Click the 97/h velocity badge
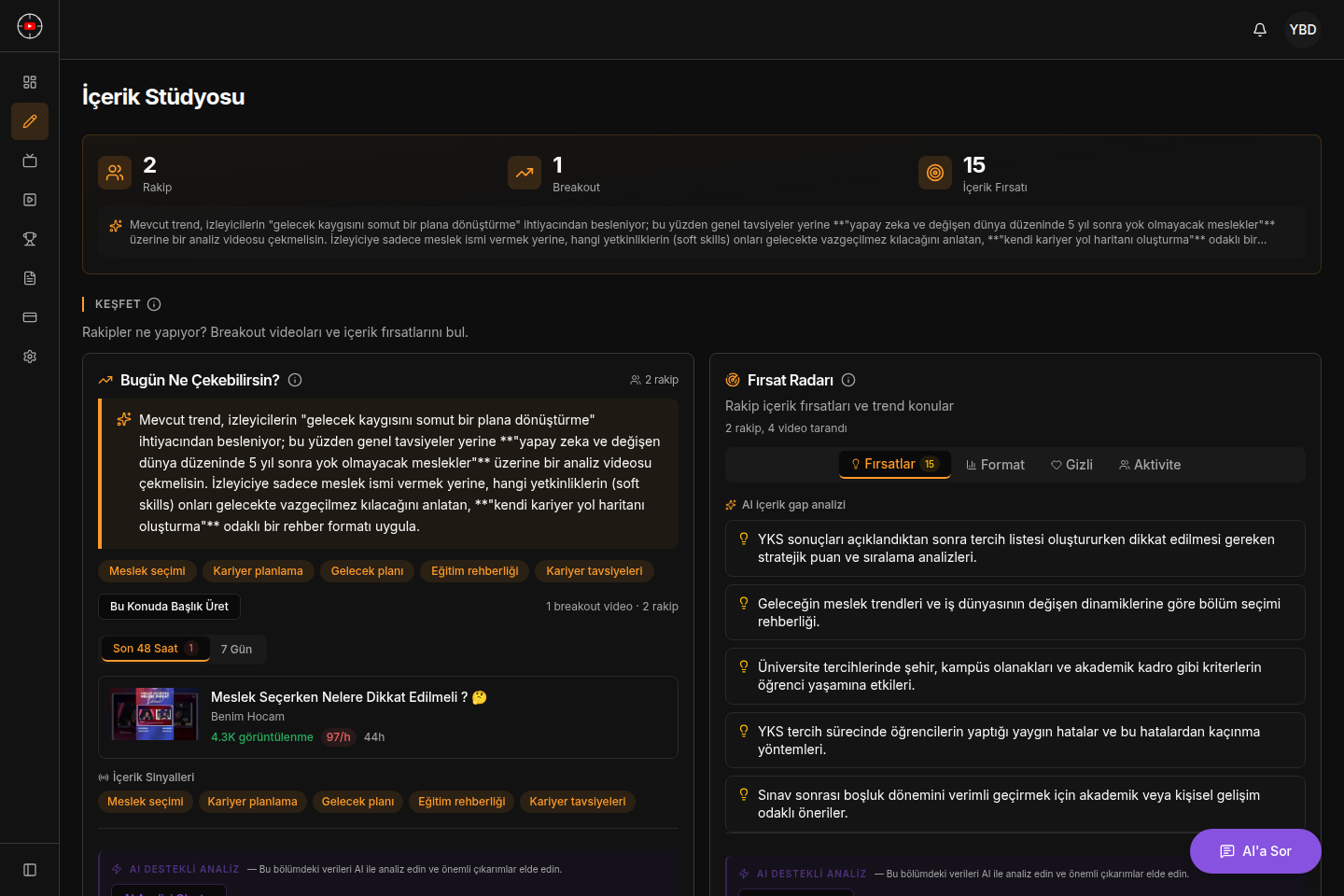The width and height of the screenshot is (1344, 896). coord(339,737)
